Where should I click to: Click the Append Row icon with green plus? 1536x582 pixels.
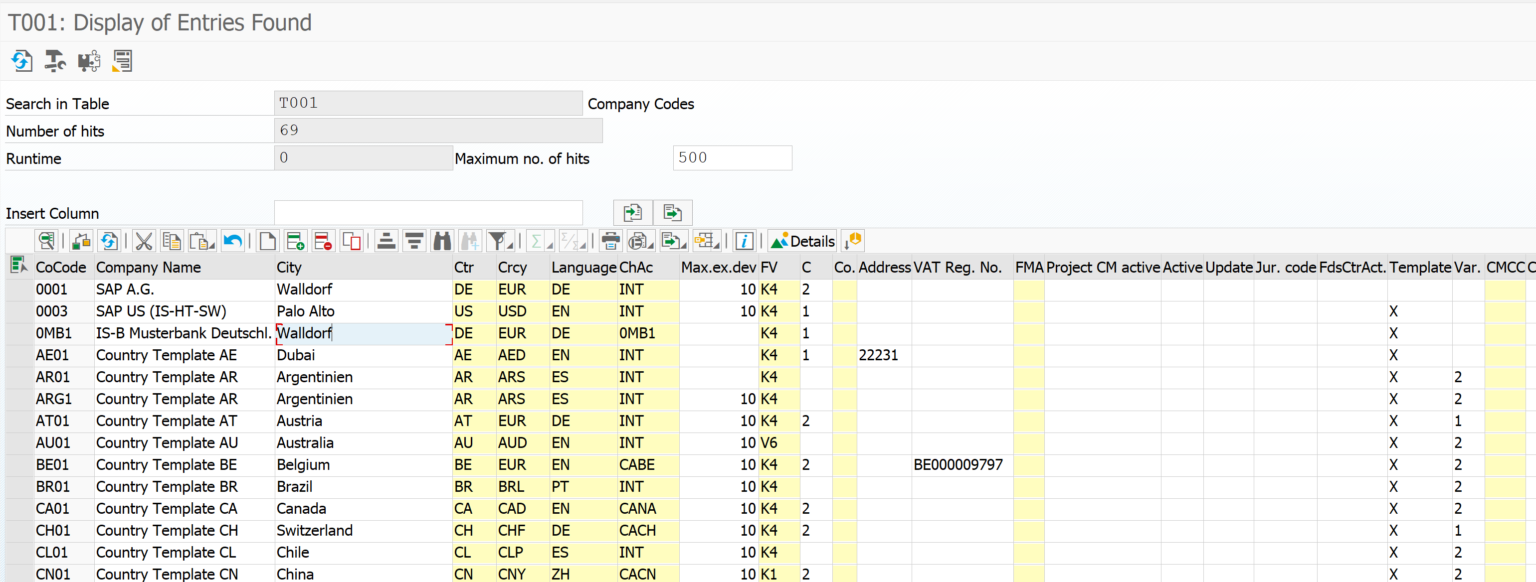(295, 241)
